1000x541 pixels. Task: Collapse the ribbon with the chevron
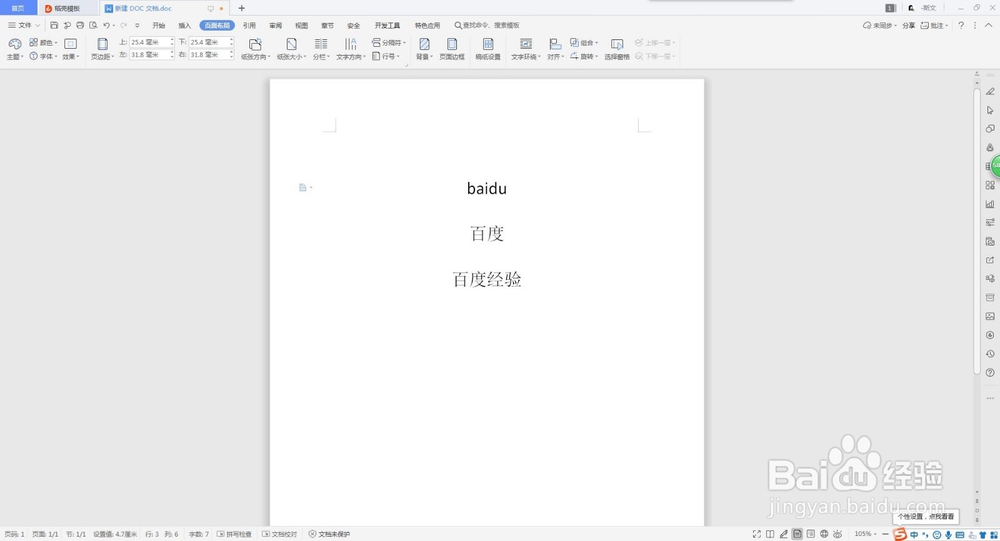[989, 26]
